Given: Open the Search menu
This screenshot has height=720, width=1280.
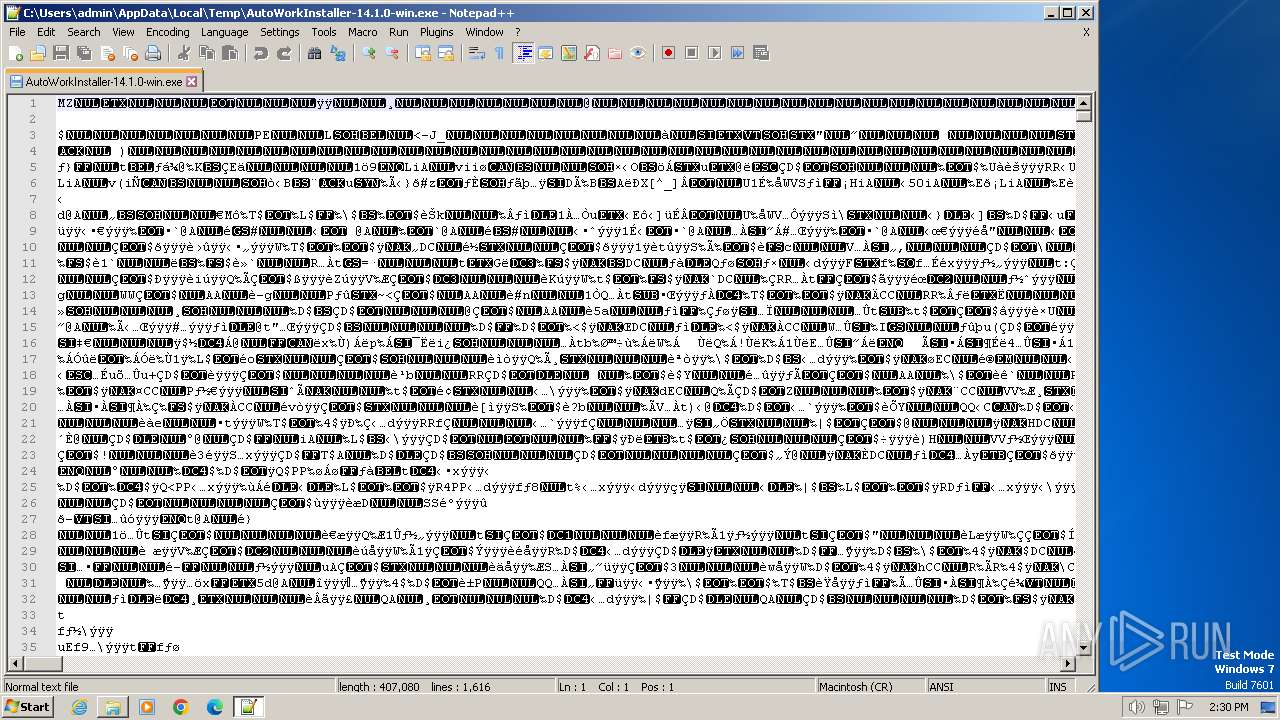Looking at the screenshot, I should [84, 32].
